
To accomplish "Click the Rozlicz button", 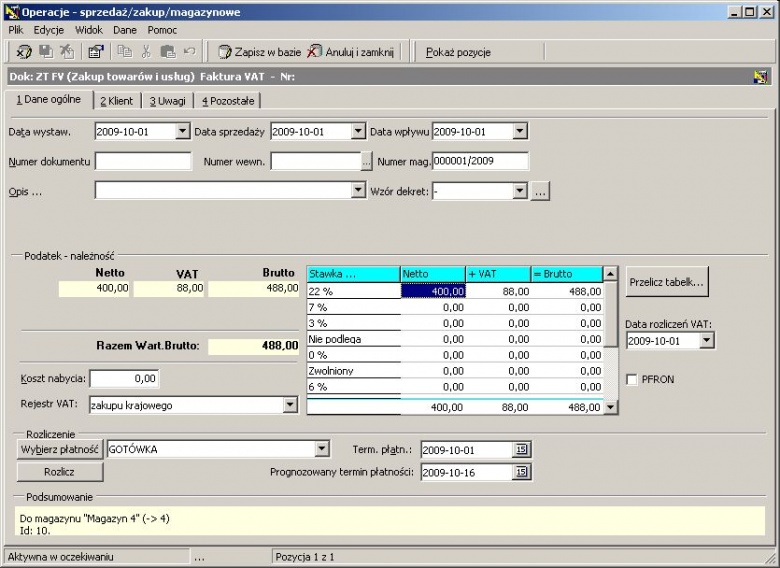I will [x=60, y=472].
